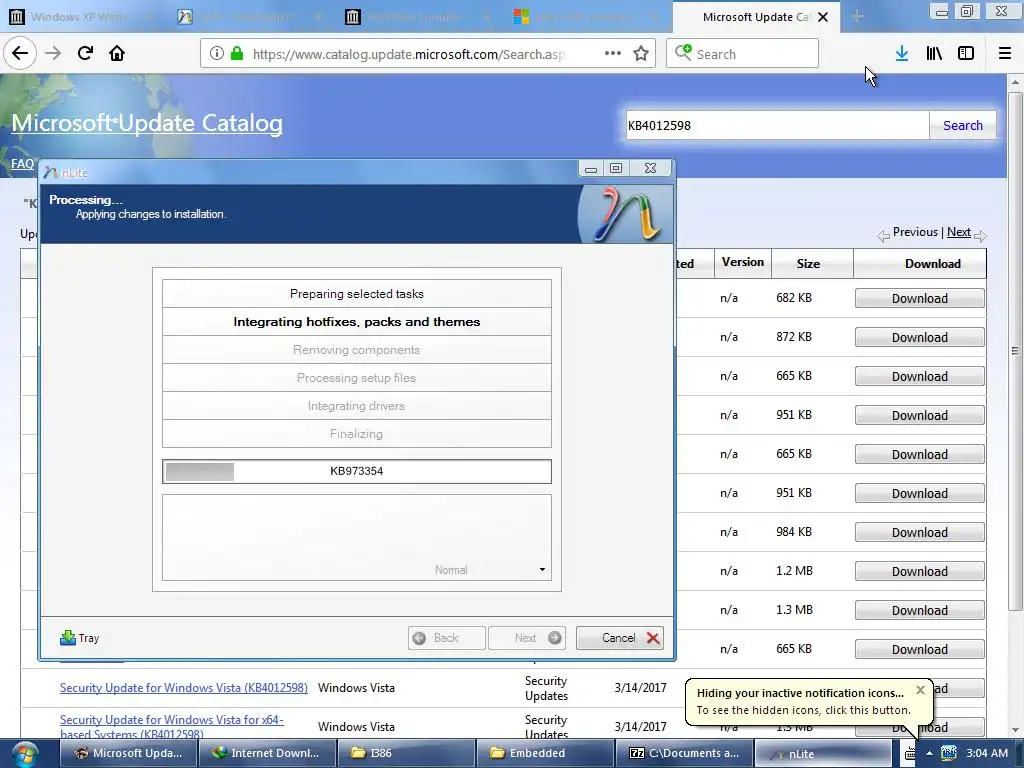
Task: Click inside the Firefox search bar
Action: (743, 54)
